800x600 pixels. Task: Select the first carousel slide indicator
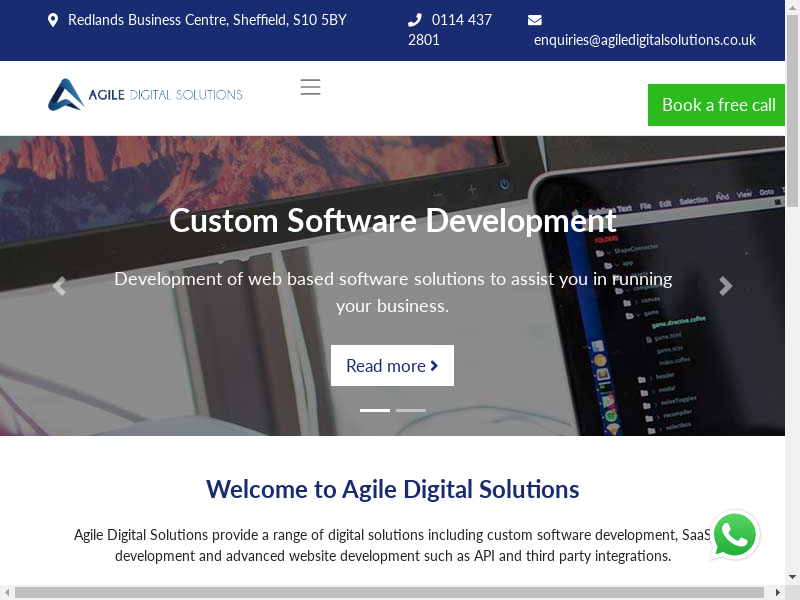pos(375,410)
